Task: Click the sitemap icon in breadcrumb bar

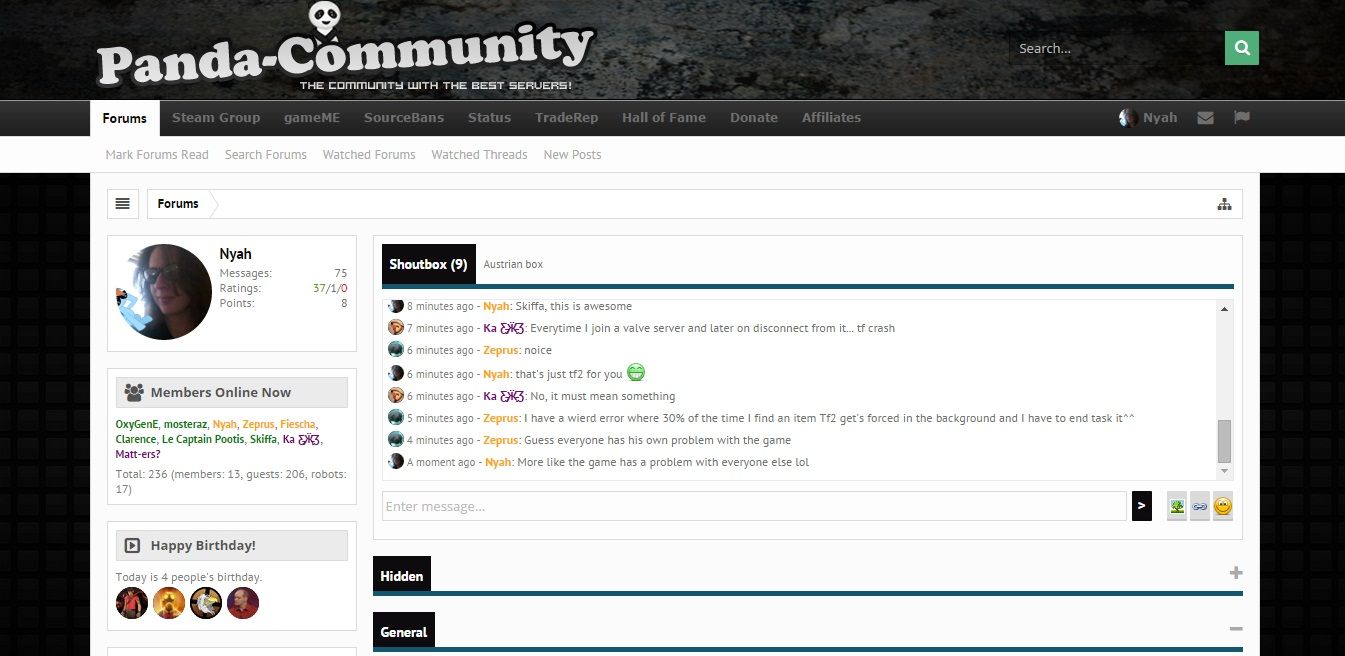Action: [x=1224, y=204]
